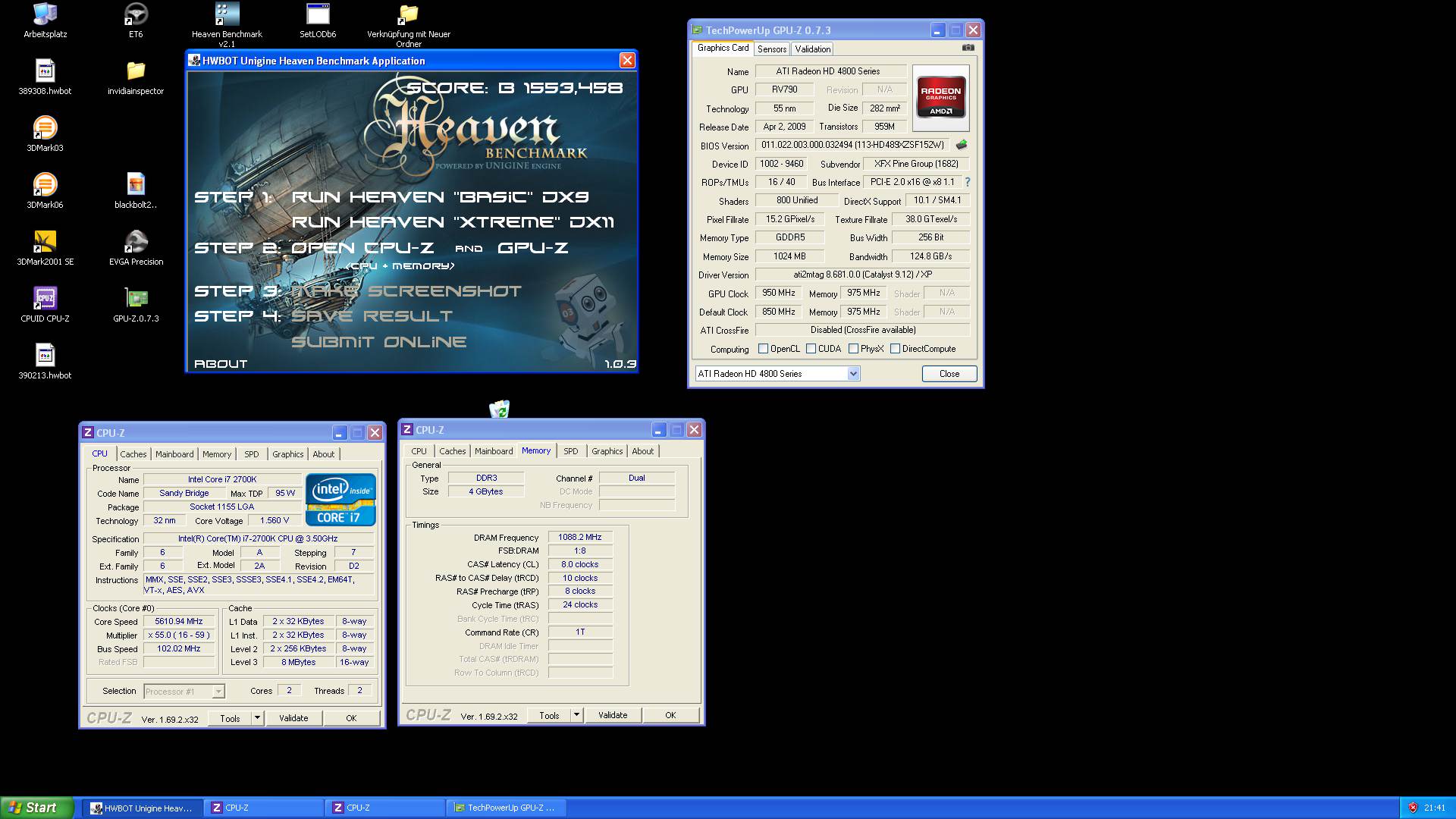Image resolution: width=1456 pixels, height=819 pixels.
Task: Open the ET6 desktop shortcut
Action: [136, 21]
